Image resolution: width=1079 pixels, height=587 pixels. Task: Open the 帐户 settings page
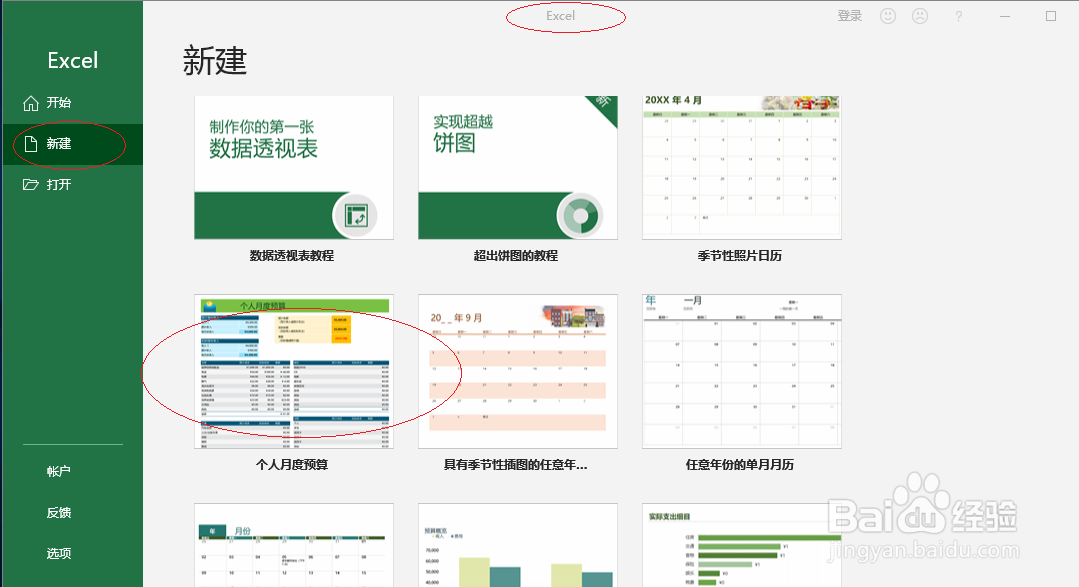(59, 471)
